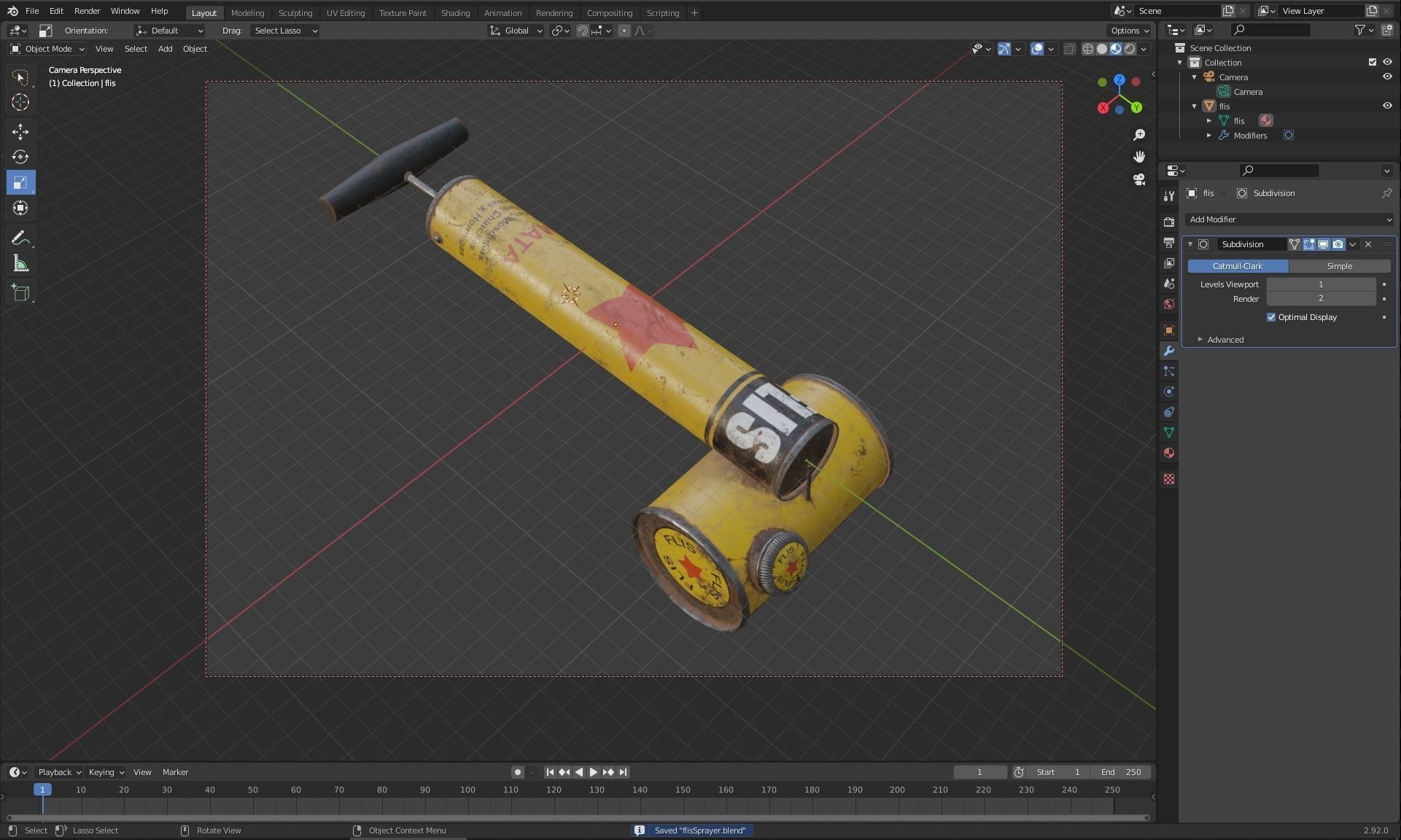Select the Add Cube tool
The width and height of the screenshot is (1401, 840).
(x=20, y=293)
